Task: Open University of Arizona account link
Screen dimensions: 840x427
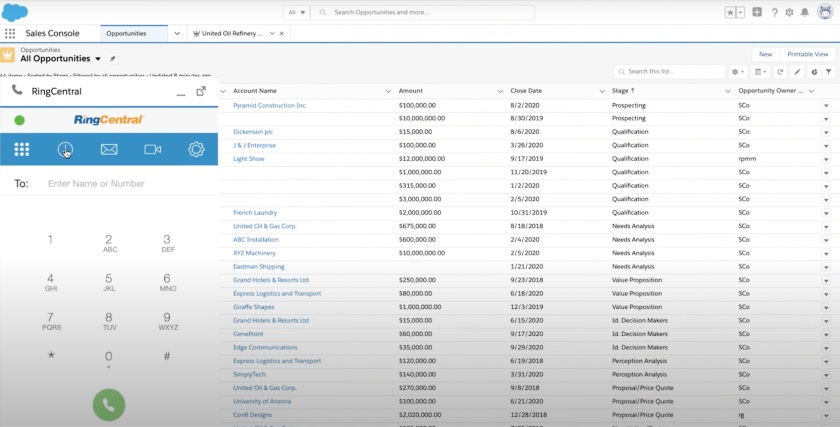Action: 262,401
